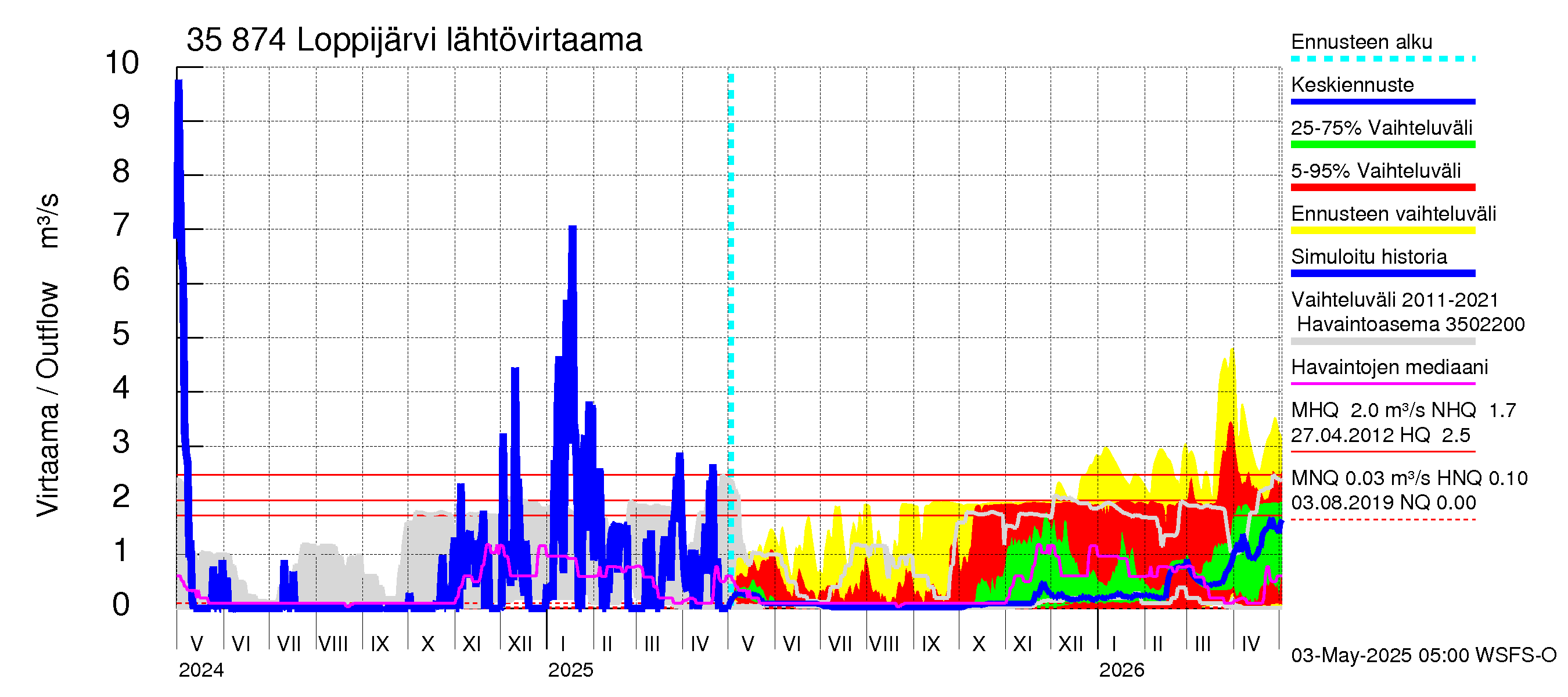Click the '03.08.2019 NQ 0.00' text

tap(1383, 503)
